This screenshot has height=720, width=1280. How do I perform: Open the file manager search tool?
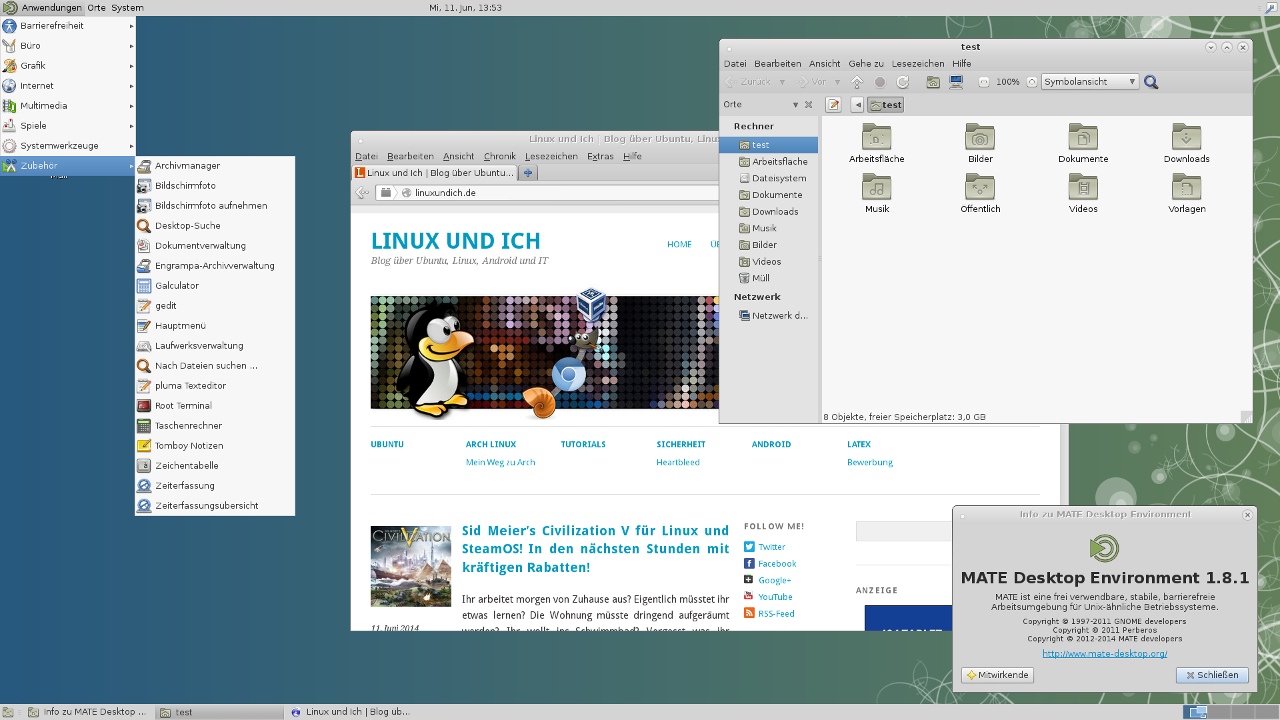(1151, 82)
